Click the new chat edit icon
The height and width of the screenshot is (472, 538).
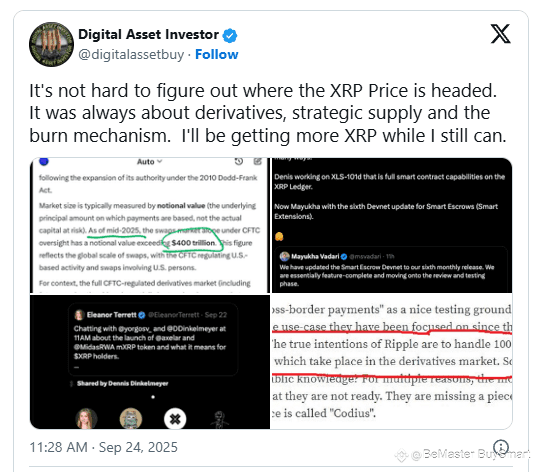[258, 161]
